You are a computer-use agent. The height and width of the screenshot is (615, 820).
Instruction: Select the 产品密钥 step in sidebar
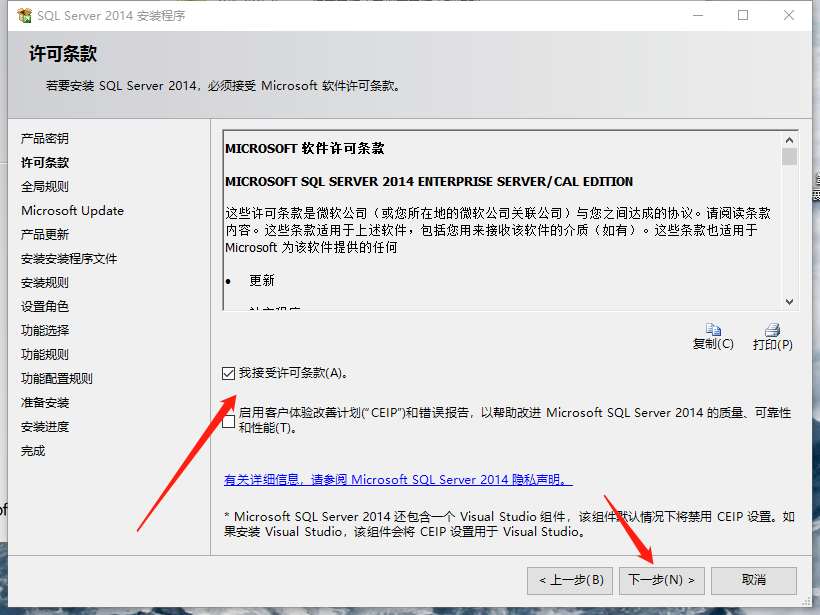(x=45, y=139)
